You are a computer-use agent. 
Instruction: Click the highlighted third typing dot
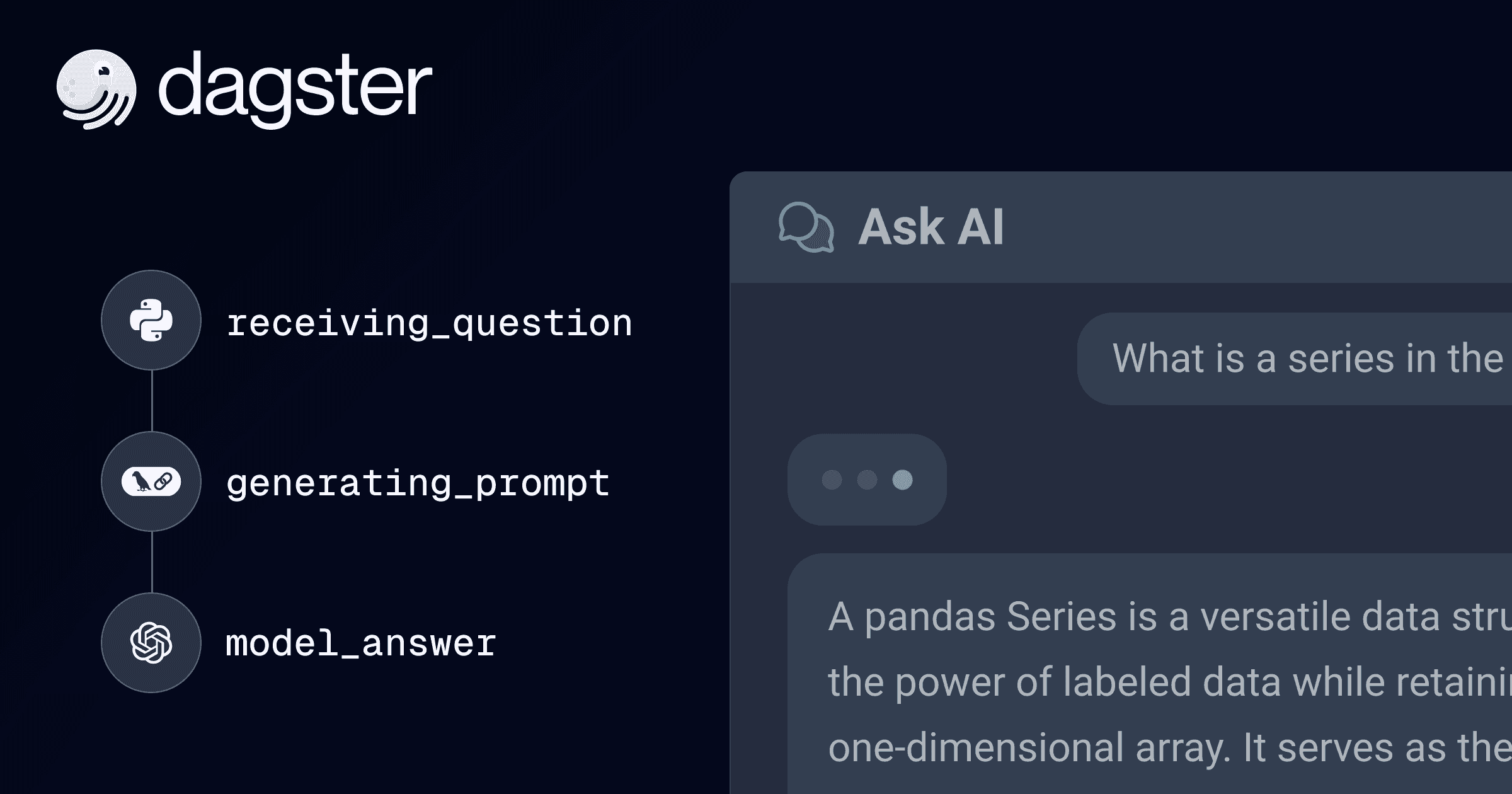[902, 480]
